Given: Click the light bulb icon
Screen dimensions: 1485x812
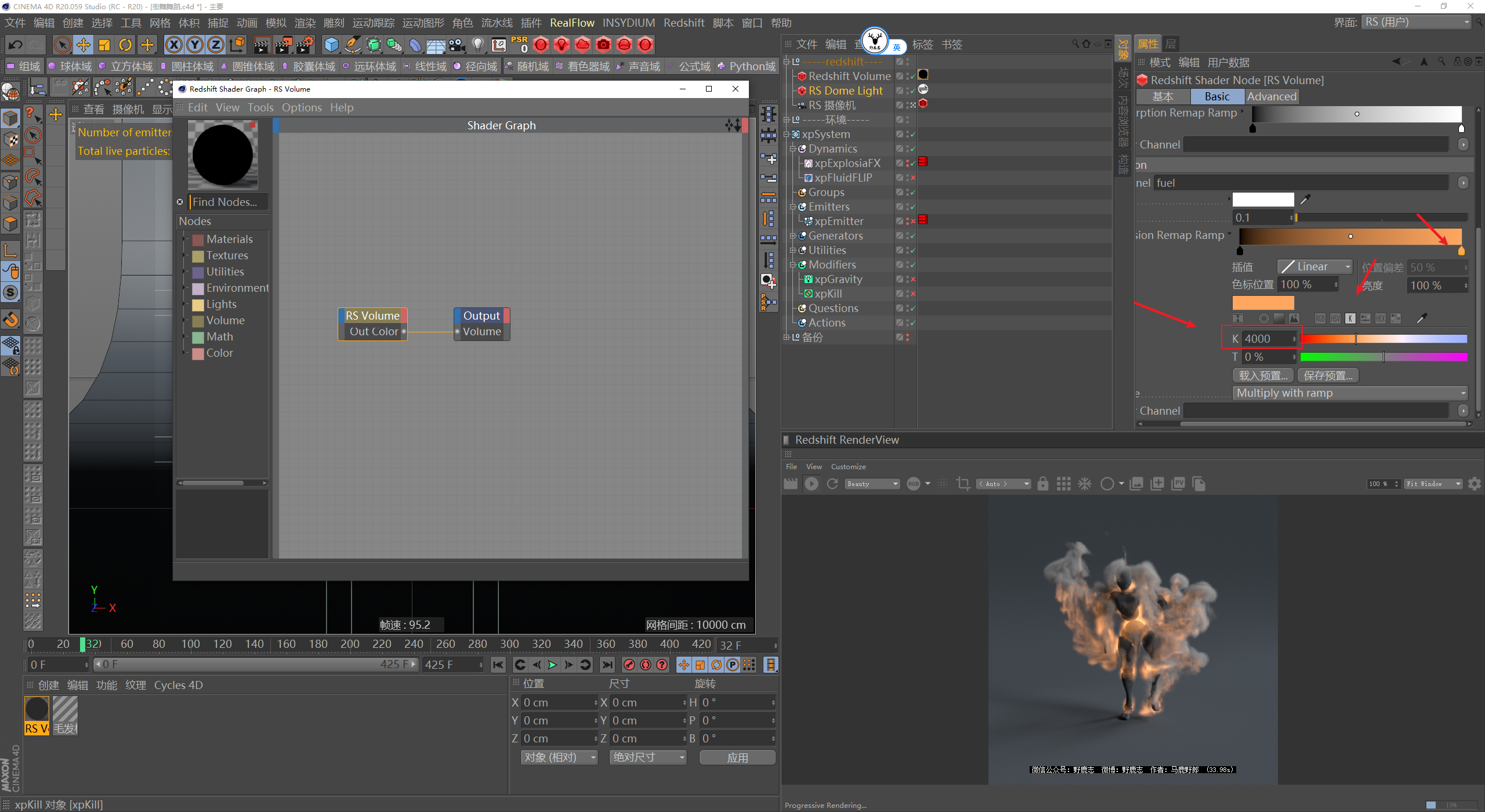Looking at the screenshot, I should 477,45.
